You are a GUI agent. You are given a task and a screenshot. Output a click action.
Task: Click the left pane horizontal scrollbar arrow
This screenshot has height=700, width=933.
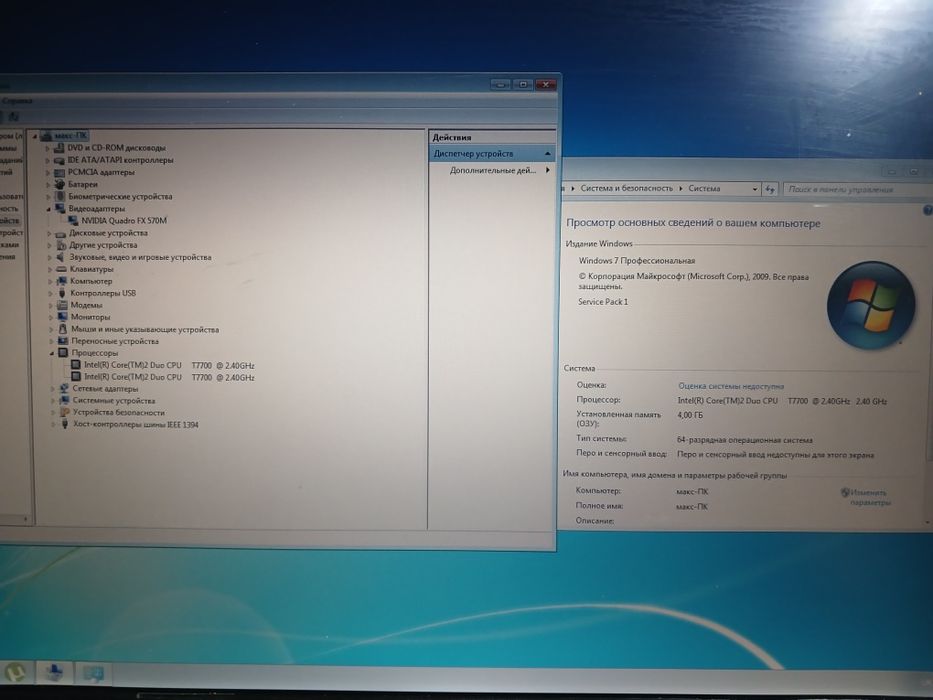[x=25, y=520]
